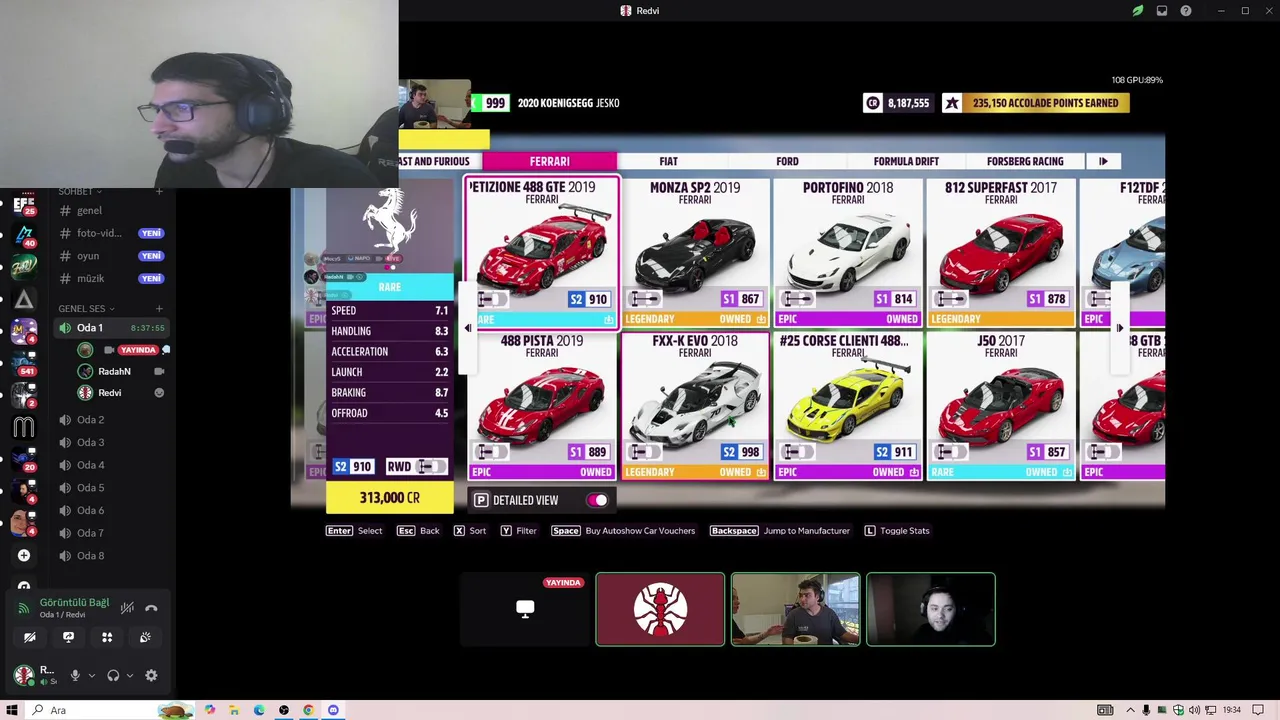Open the Windows Start menu
This screenshot has height=720, width=1280.
[x=12, y=710]
